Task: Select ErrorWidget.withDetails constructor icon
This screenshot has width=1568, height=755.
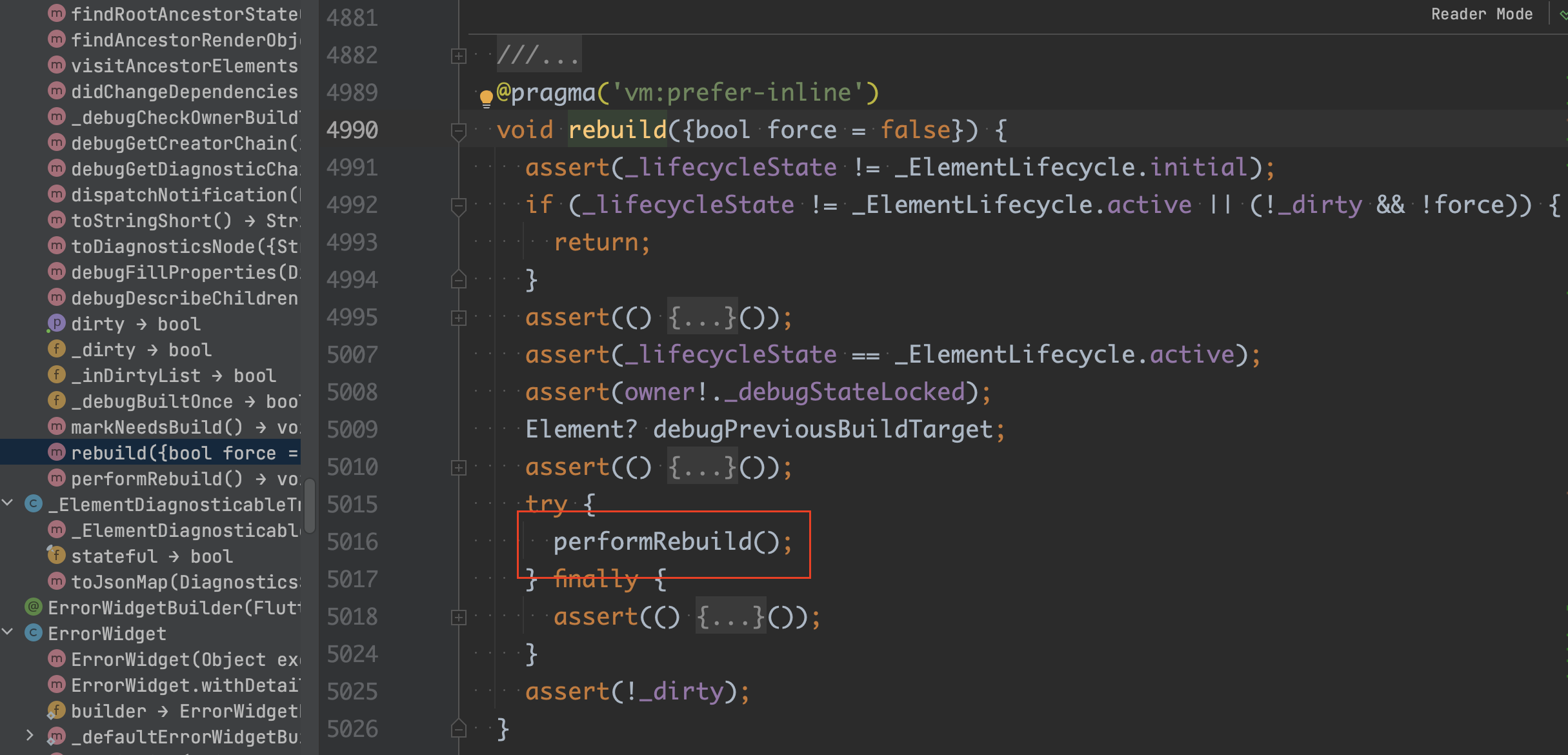Action: click(x=57, y=684)
